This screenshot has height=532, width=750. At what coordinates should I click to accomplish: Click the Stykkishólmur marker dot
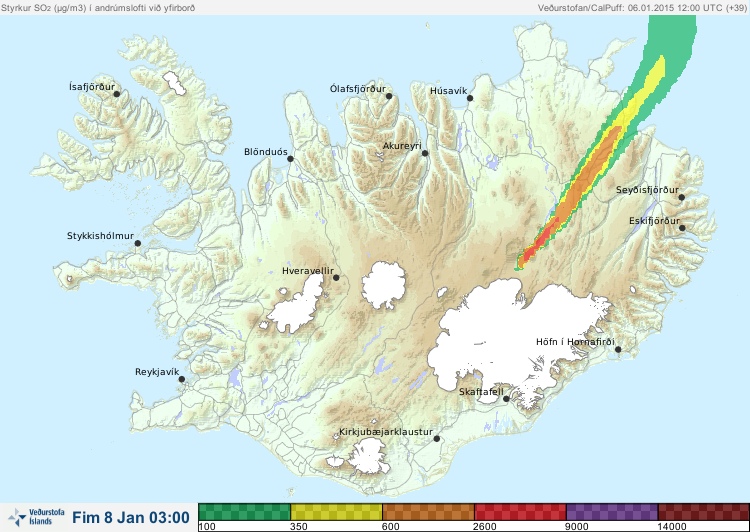138,244
